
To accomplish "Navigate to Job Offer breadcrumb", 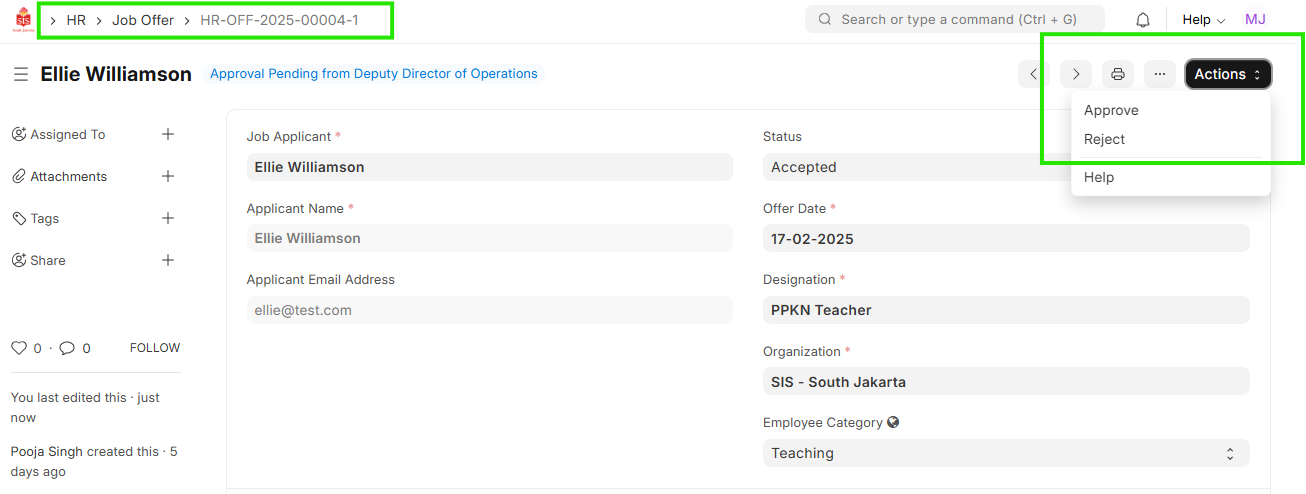I will click(x=143, y=20).
